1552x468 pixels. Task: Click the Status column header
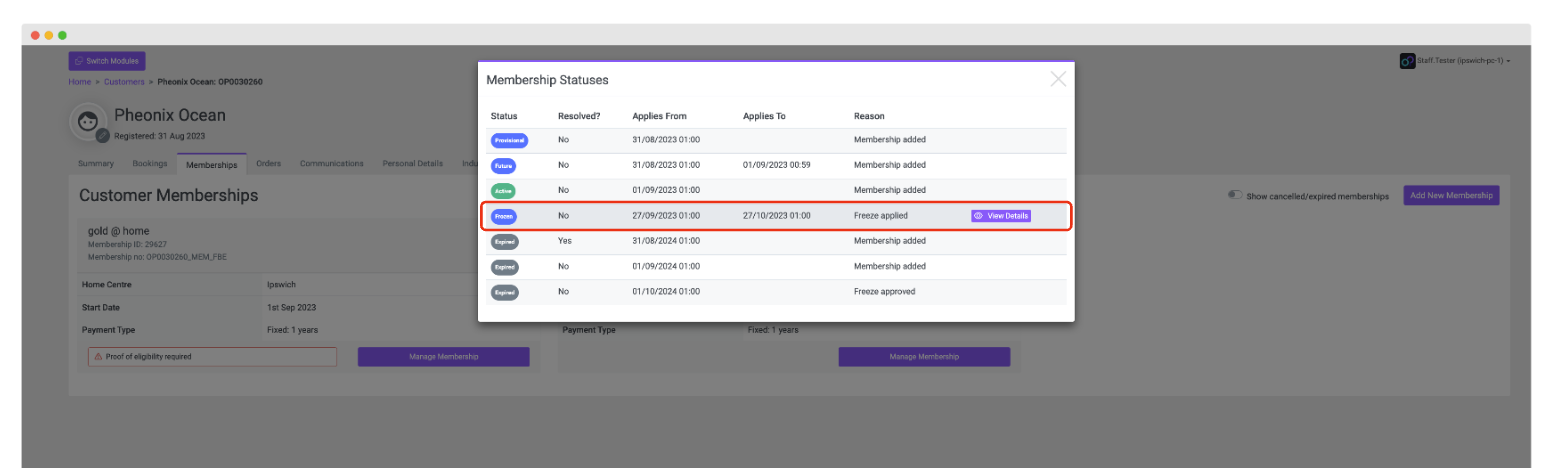click(504, 116)
